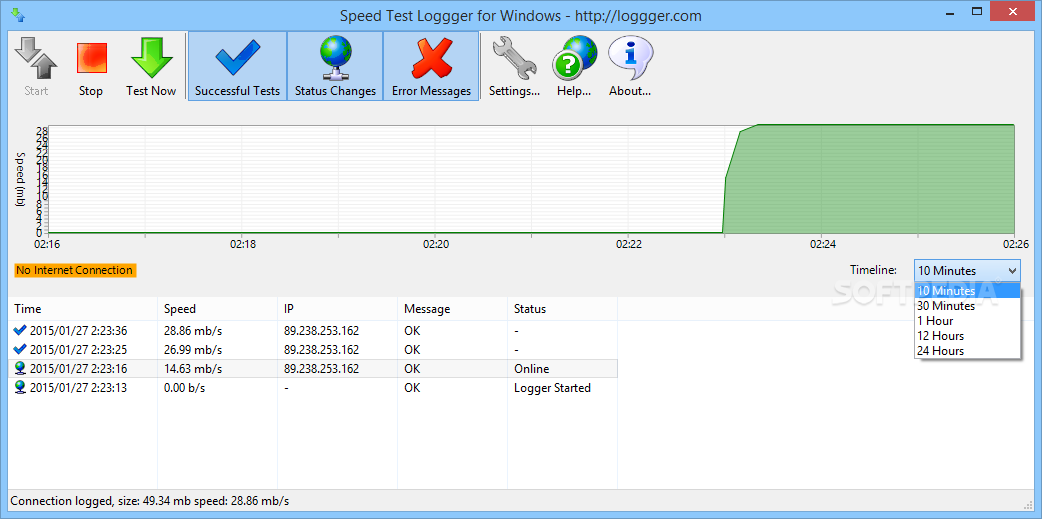
Task: Open Help globe icon
Action: pyautogui.click(x=574, y=58)
